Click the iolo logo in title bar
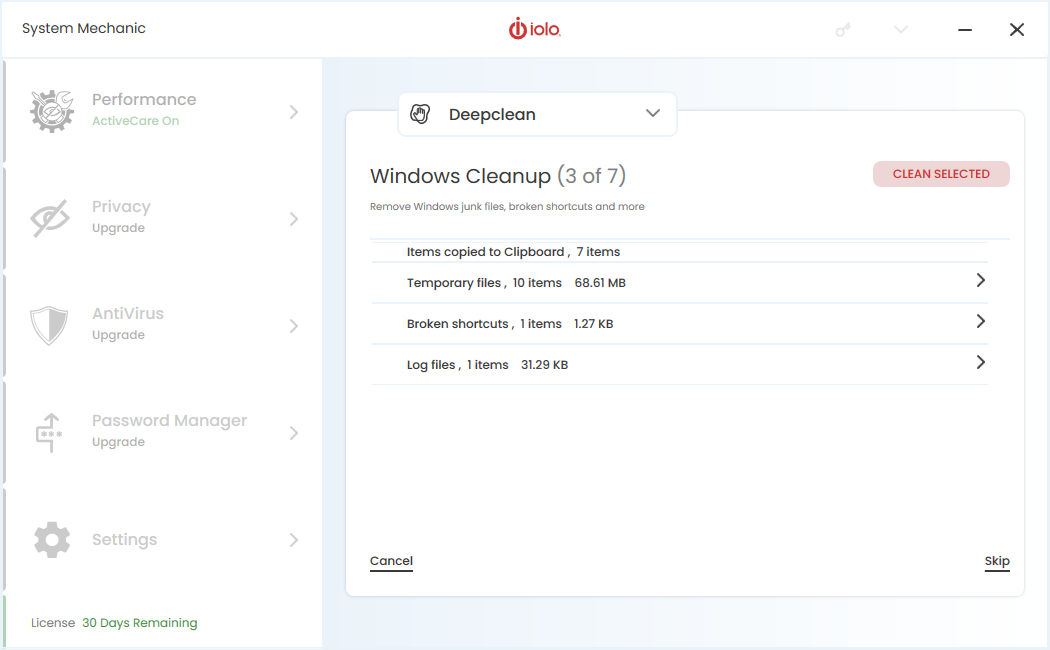Screen dimensions: 1050x650 click(534, 29)
